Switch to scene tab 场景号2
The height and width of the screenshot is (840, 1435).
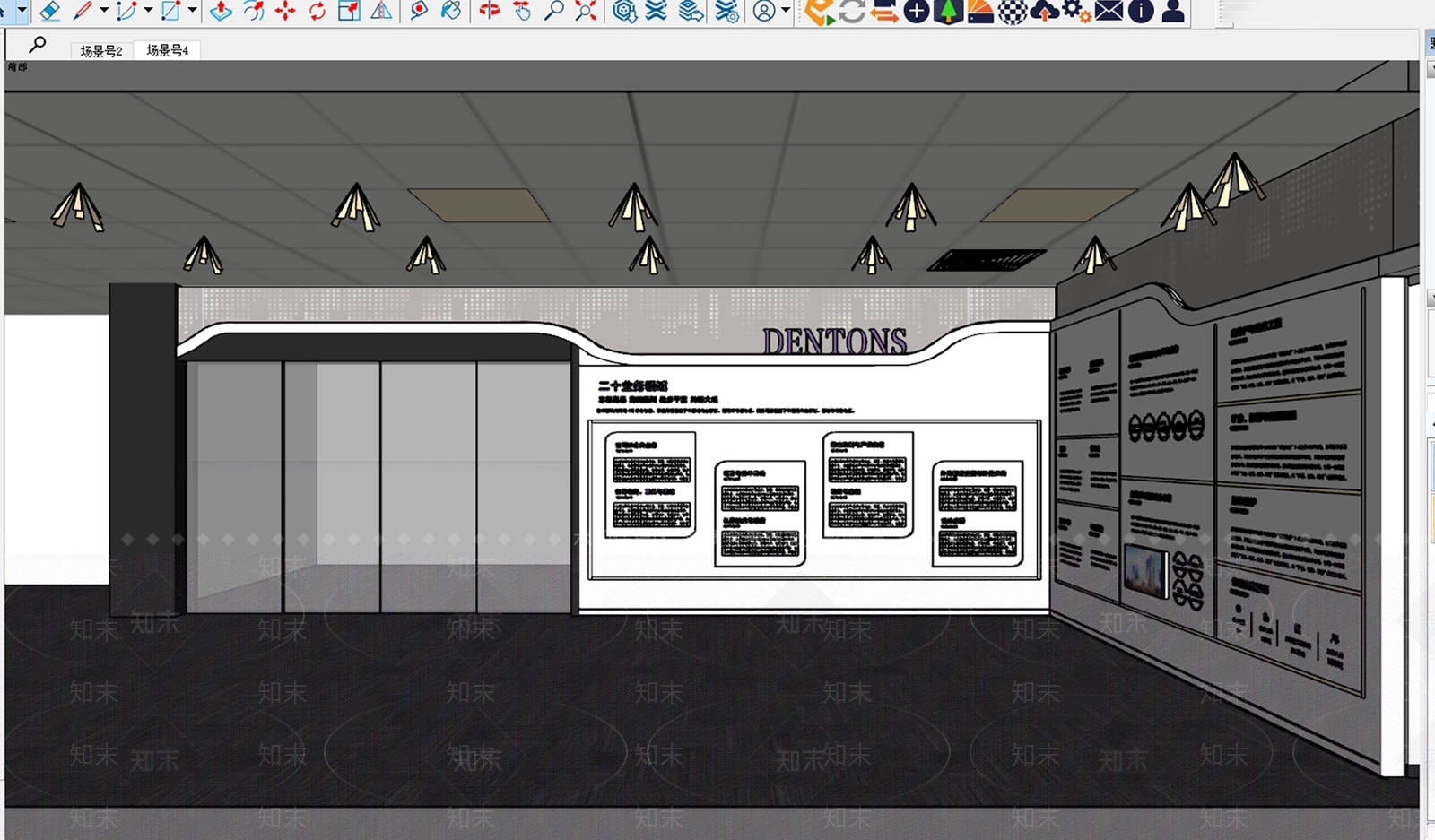coord(101,50)
